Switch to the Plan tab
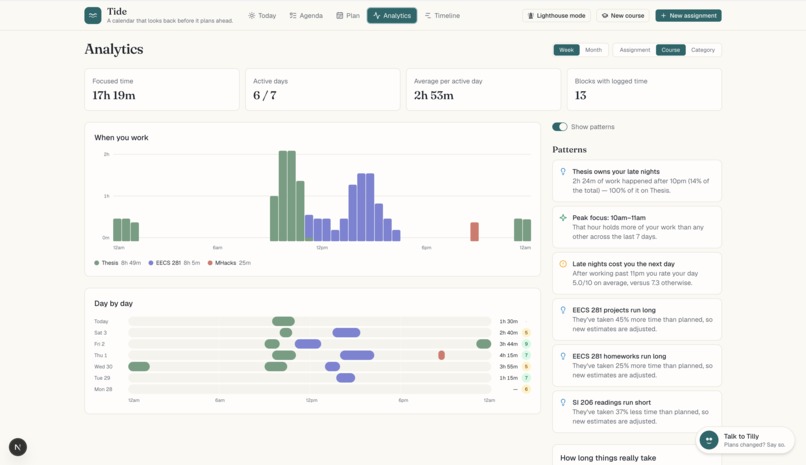The image size is (806, 465). pos(348,15)
